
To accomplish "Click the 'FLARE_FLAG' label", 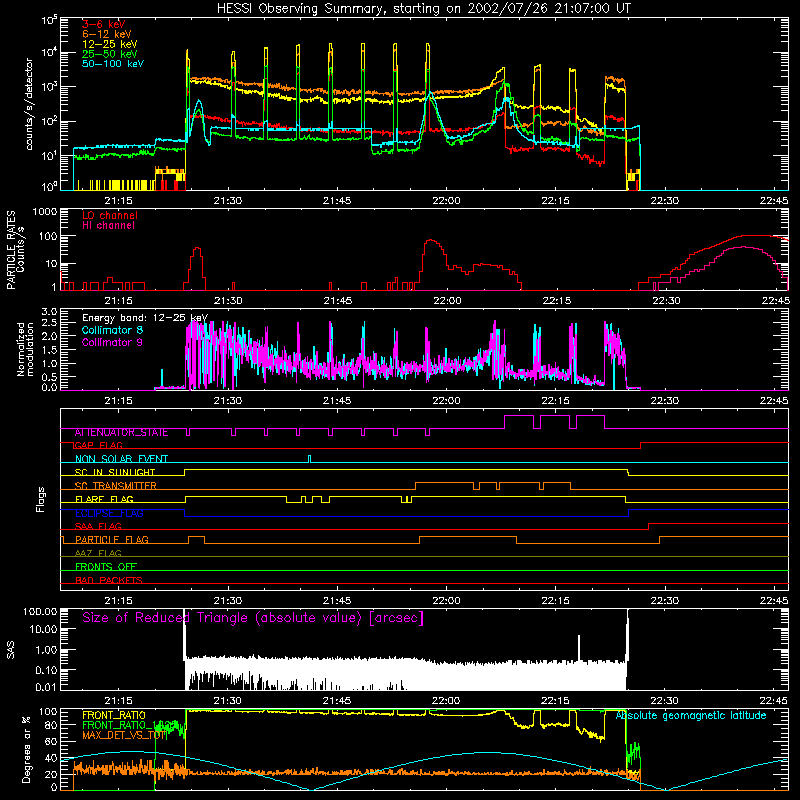I will click(x=104, y=499).
